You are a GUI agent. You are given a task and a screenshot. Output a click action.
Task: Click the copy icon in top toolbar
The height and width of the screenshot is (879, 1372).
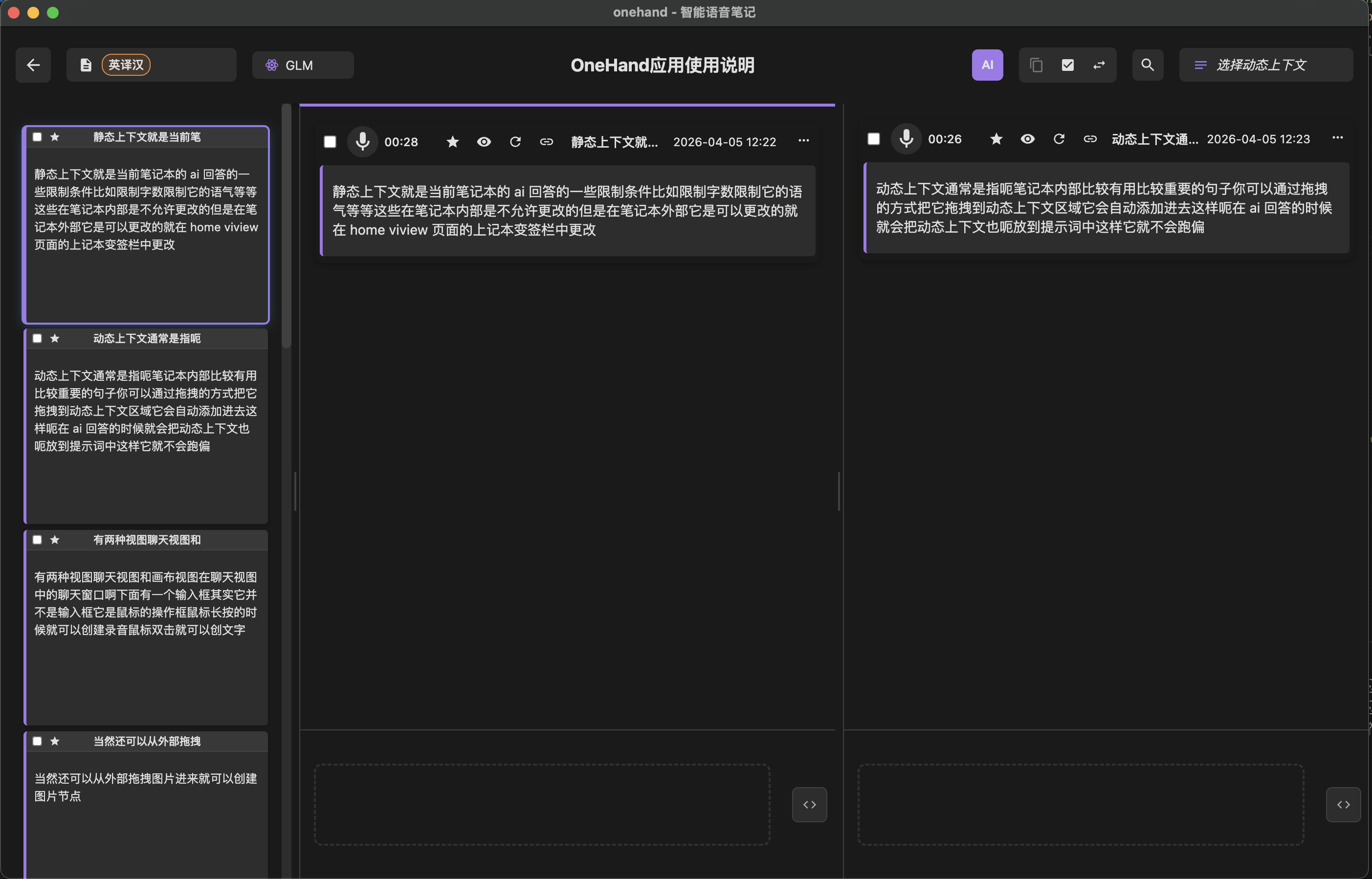1037,65
